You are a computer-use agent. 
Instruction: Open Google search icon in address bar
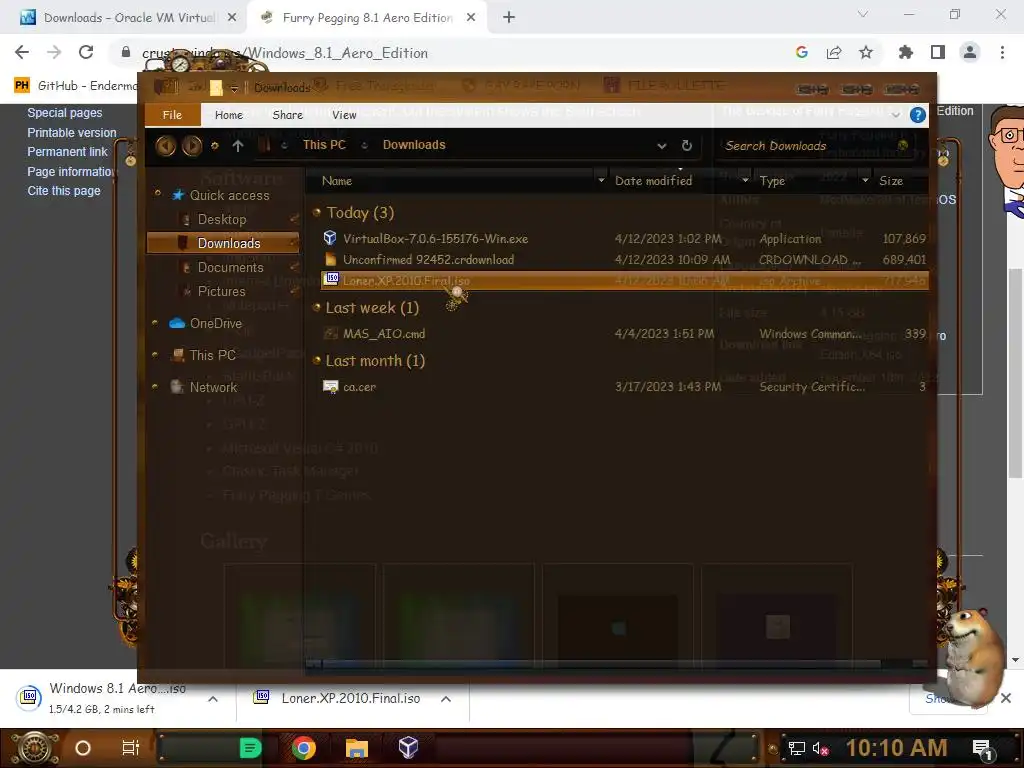(802, 52)
